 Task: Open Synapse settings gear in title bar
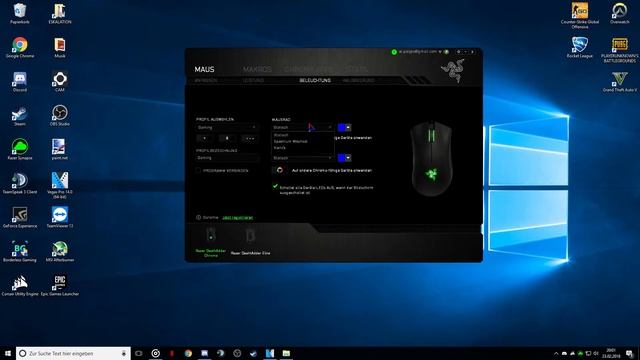[x=458, y=52]
